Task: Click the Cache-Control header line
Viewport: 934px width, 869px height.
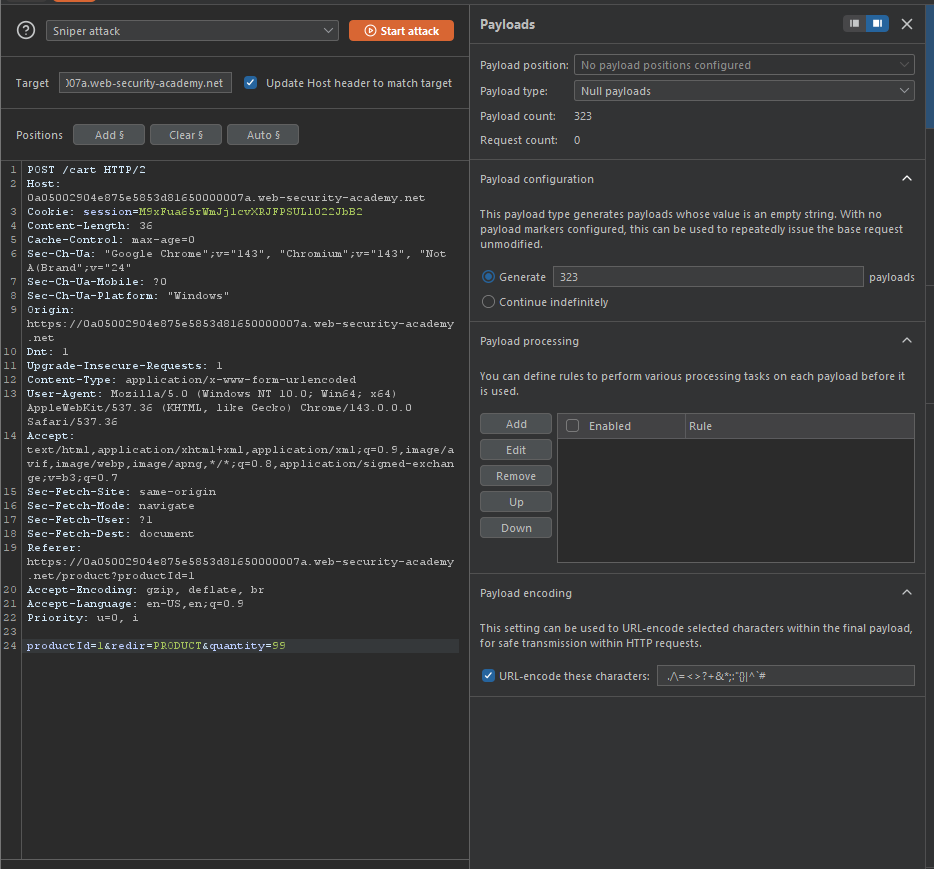Action: [111, 239]
